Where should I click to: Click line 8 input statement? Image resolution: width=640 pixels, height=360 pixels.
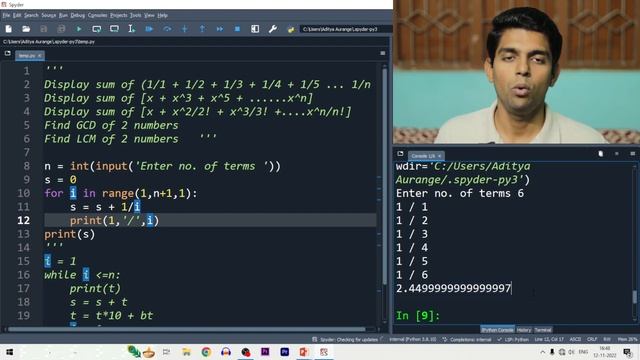162,166
